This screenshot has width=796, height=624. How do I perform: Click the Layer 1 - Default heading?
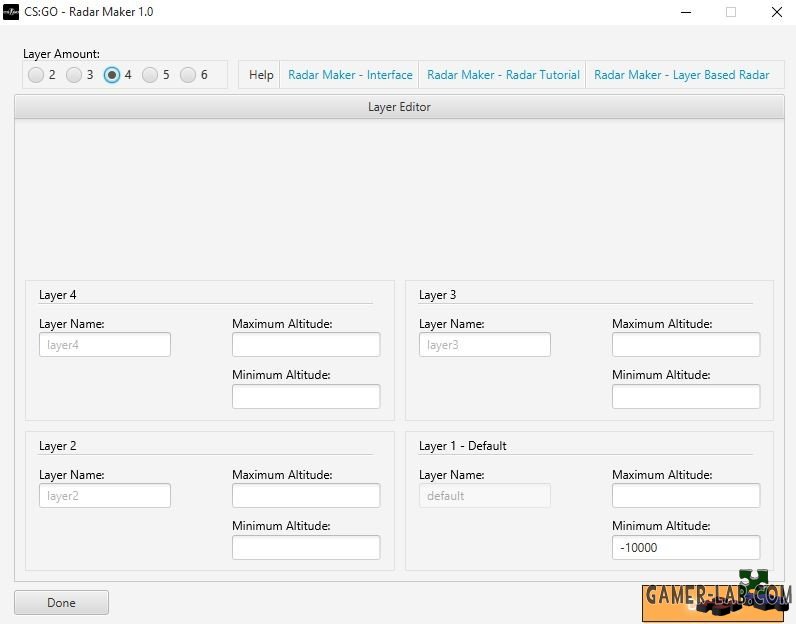point(462,445)
